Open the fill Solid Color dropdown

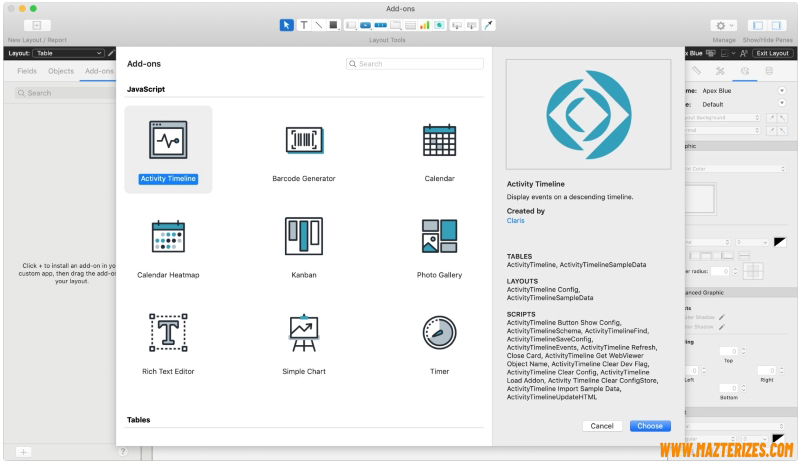(x=735, y=168)
